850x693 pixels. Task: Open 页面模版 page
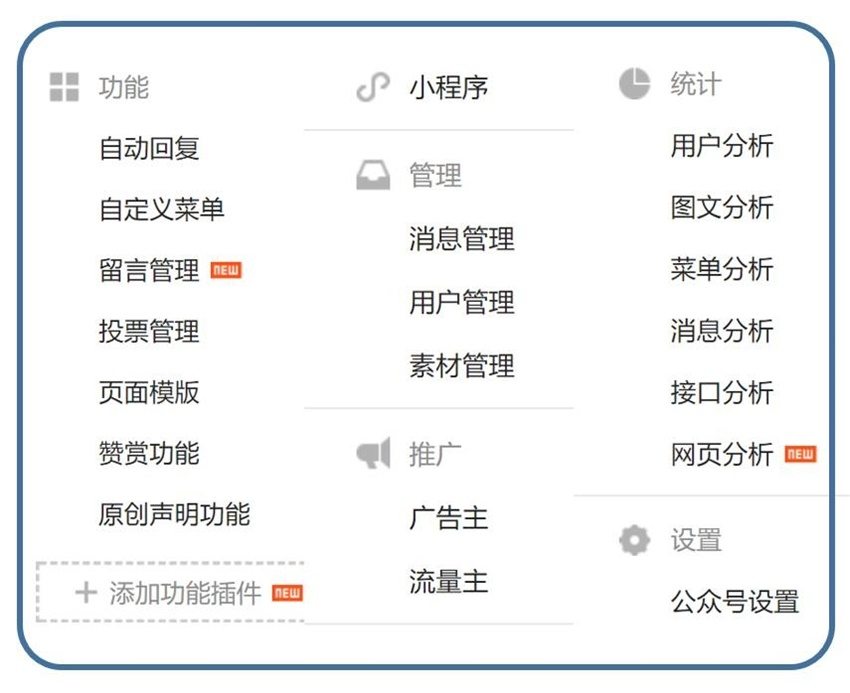coord(149,392)
